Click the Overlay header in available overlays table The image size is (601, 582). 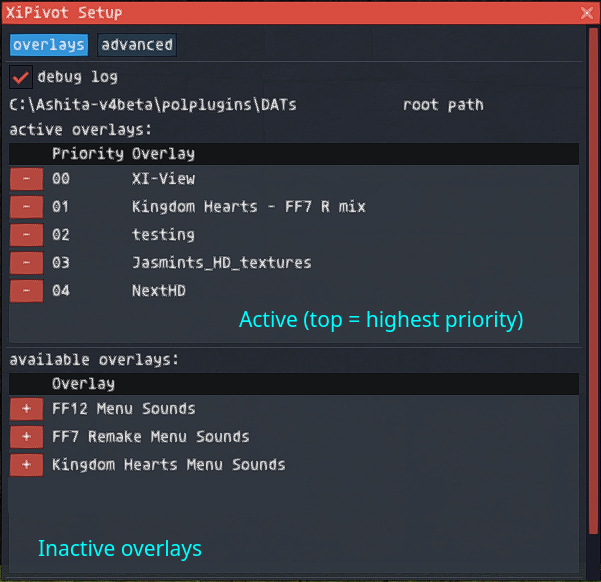[83, 384]
